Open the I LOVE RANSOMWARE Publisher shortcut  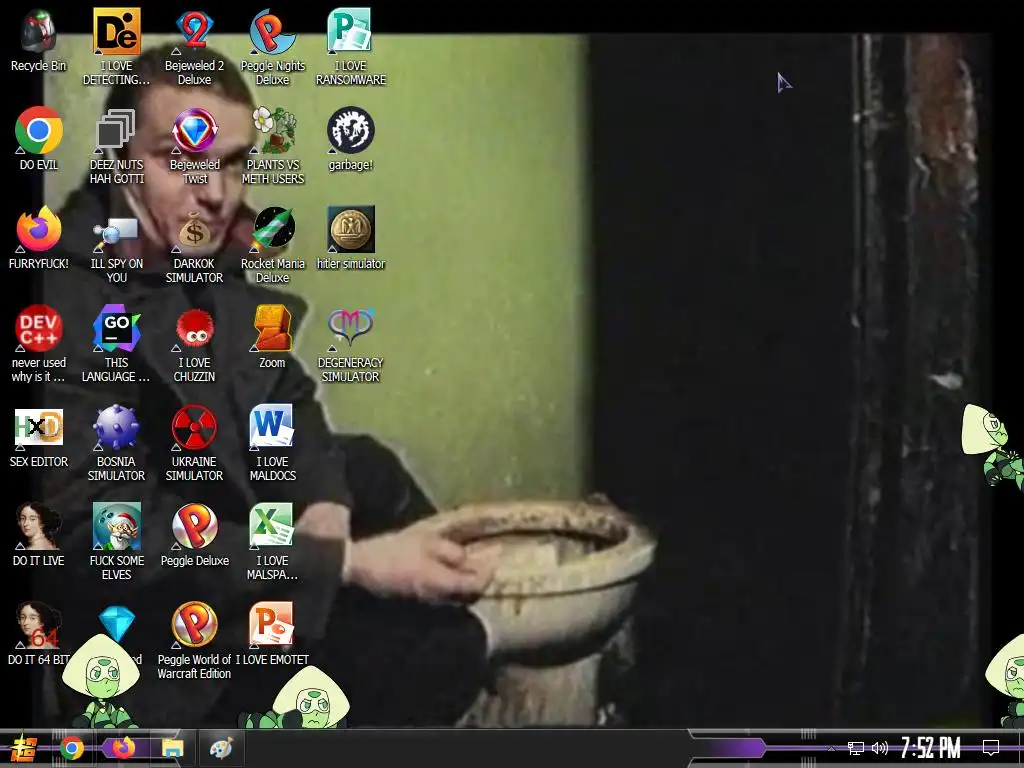351,47
